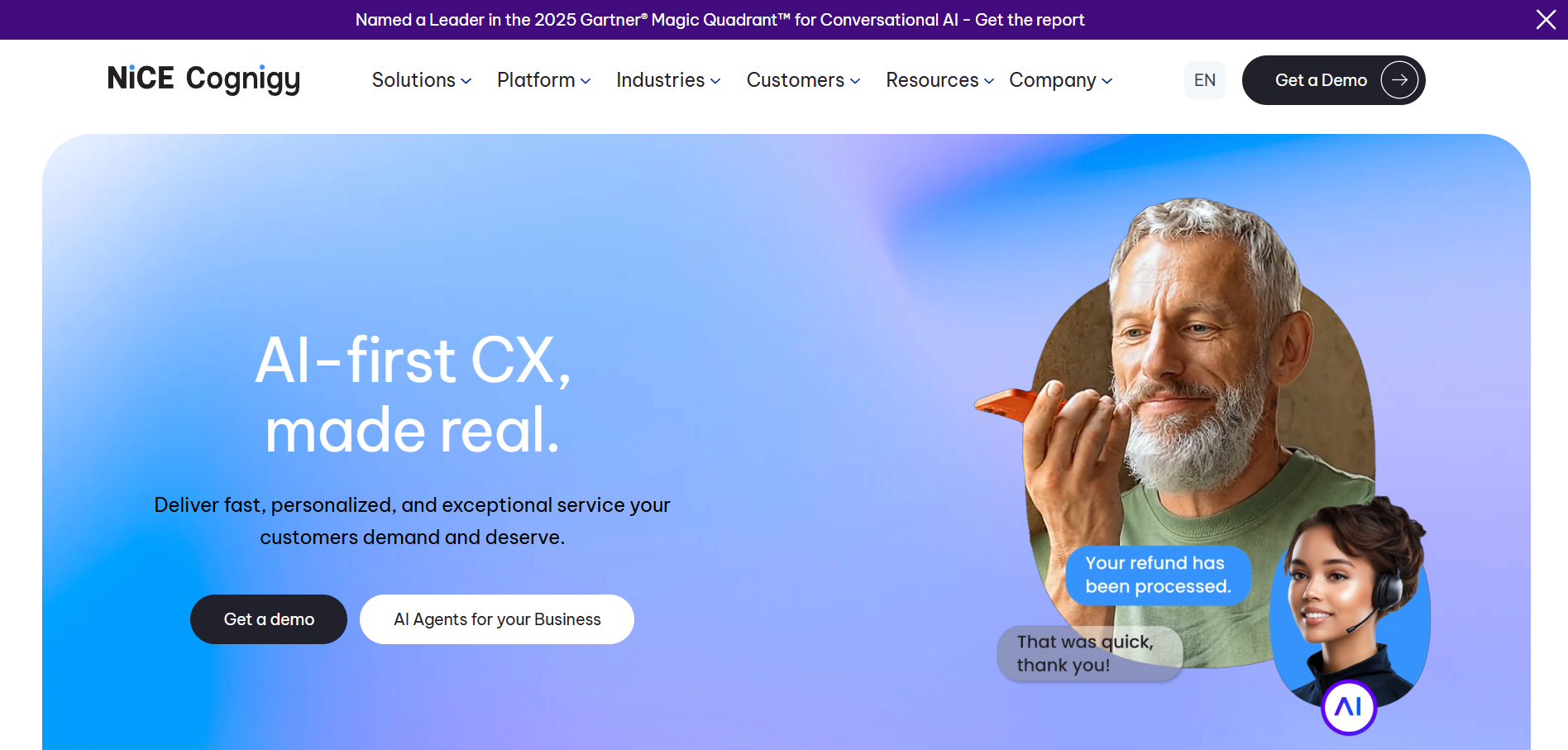Viewport: 1568px width, 750px height.
Task: Click the arrow circle in Get a Demo
Action: click(x=1399, y=80)
